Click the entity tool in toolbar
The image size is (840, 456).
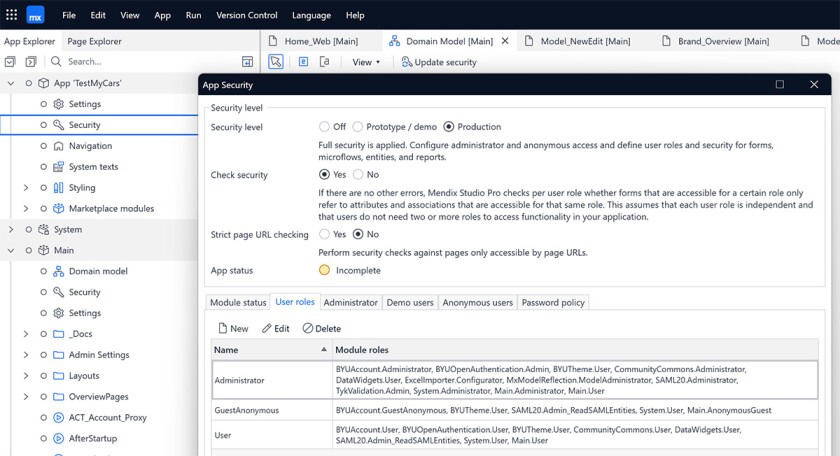click(x=303, y=62)
